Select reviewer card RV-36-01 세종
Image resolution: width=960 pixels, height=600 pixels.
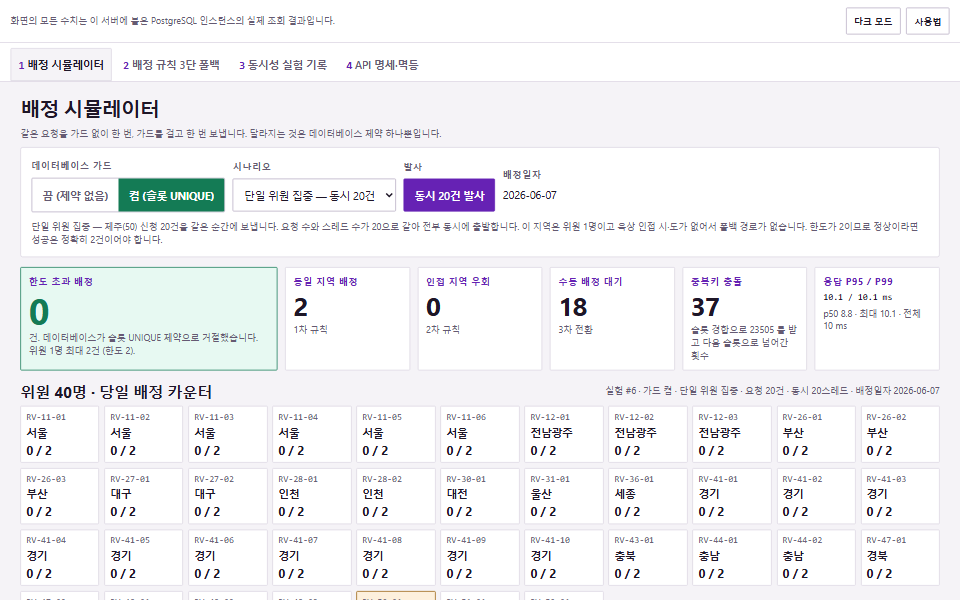pos(648,496)
